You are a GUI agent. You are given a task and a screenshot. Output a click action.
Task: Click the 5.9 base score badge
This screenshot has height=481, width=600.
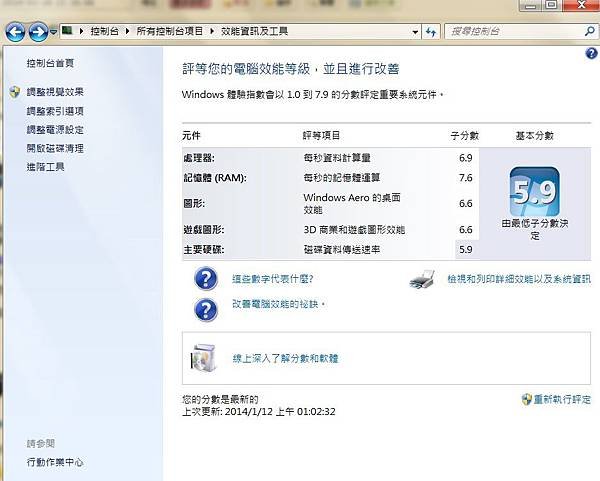pos(535,191)
